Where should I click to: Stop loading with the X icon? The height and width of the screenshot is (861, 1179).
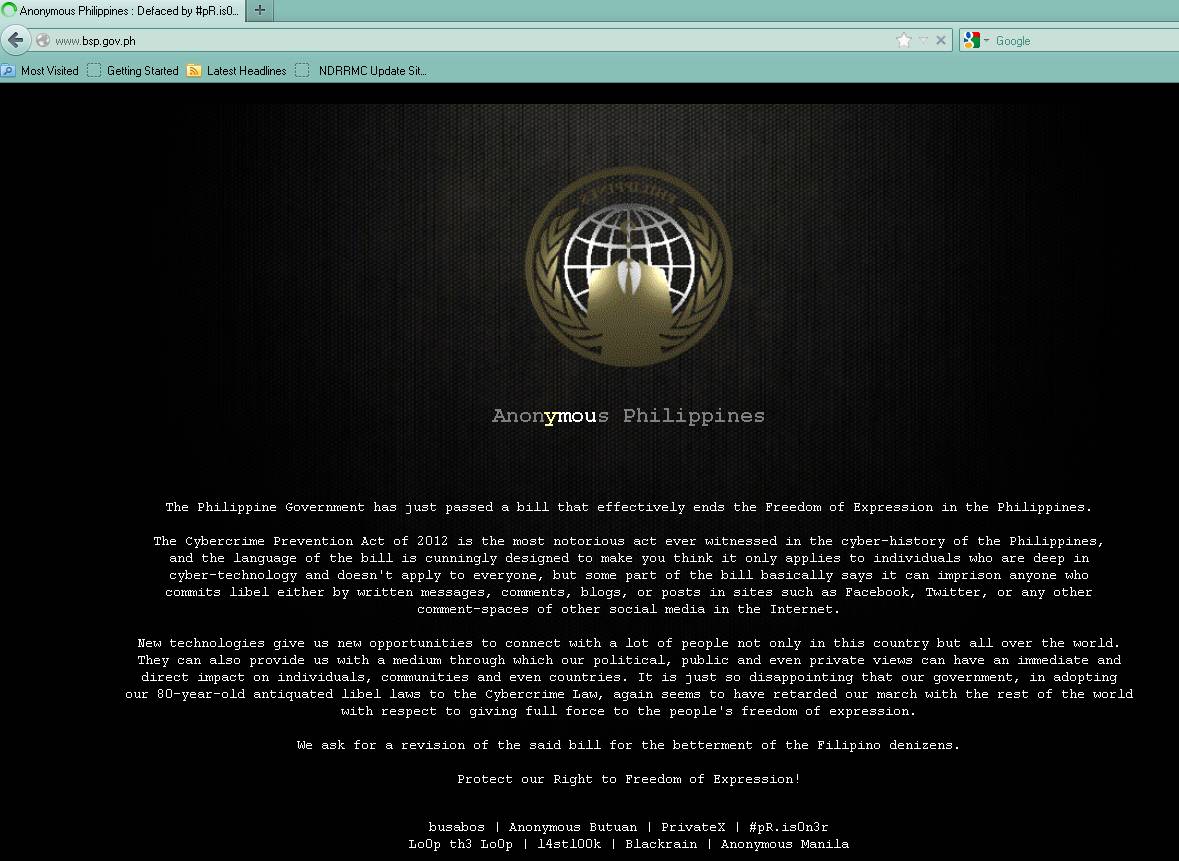click(941, 41)
